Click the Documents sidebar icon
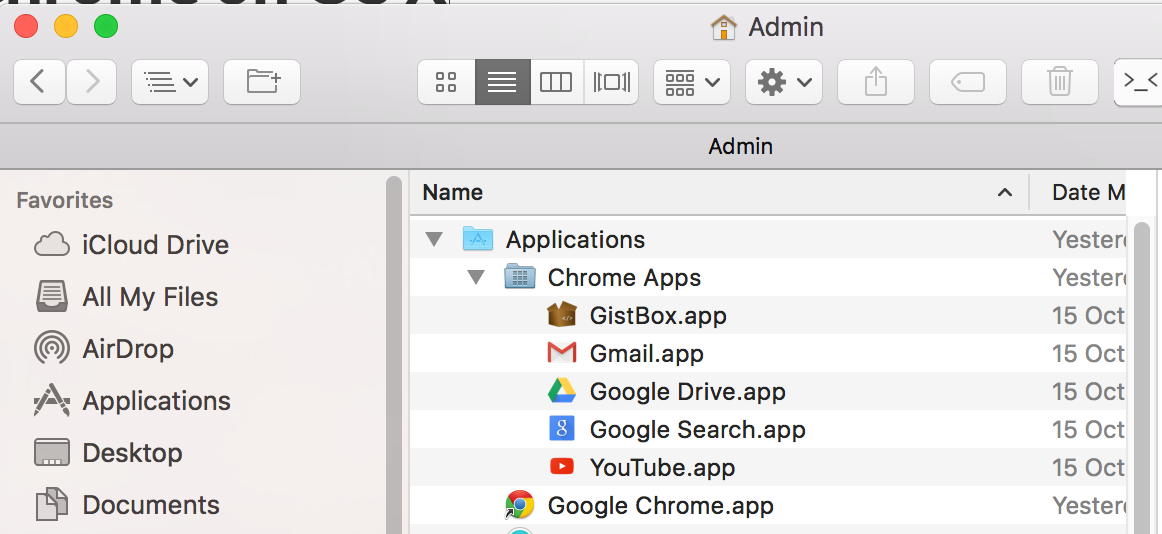This screenshot has width=1162, height=534. (52, 504)
